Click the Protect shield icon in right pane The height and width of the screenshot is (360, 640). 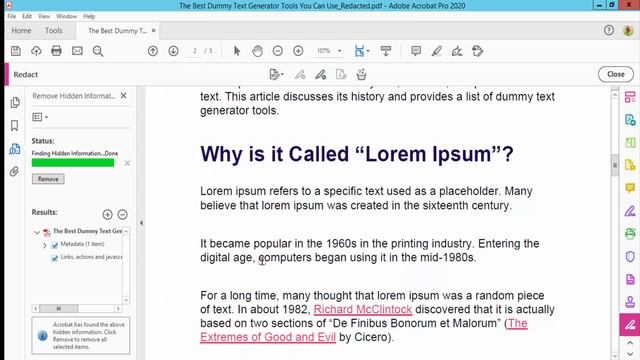(630, 257)
